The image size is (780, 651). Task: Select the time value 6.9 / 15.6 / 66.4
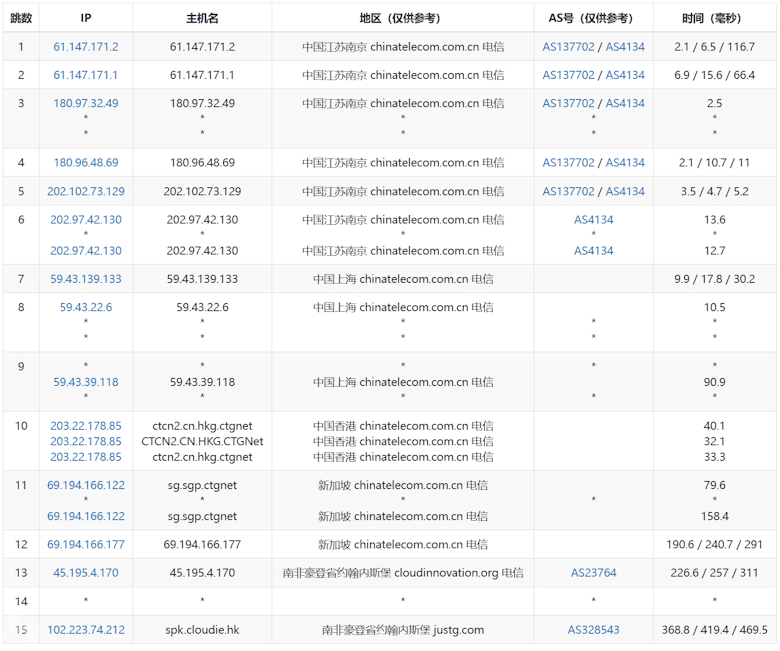714,75
